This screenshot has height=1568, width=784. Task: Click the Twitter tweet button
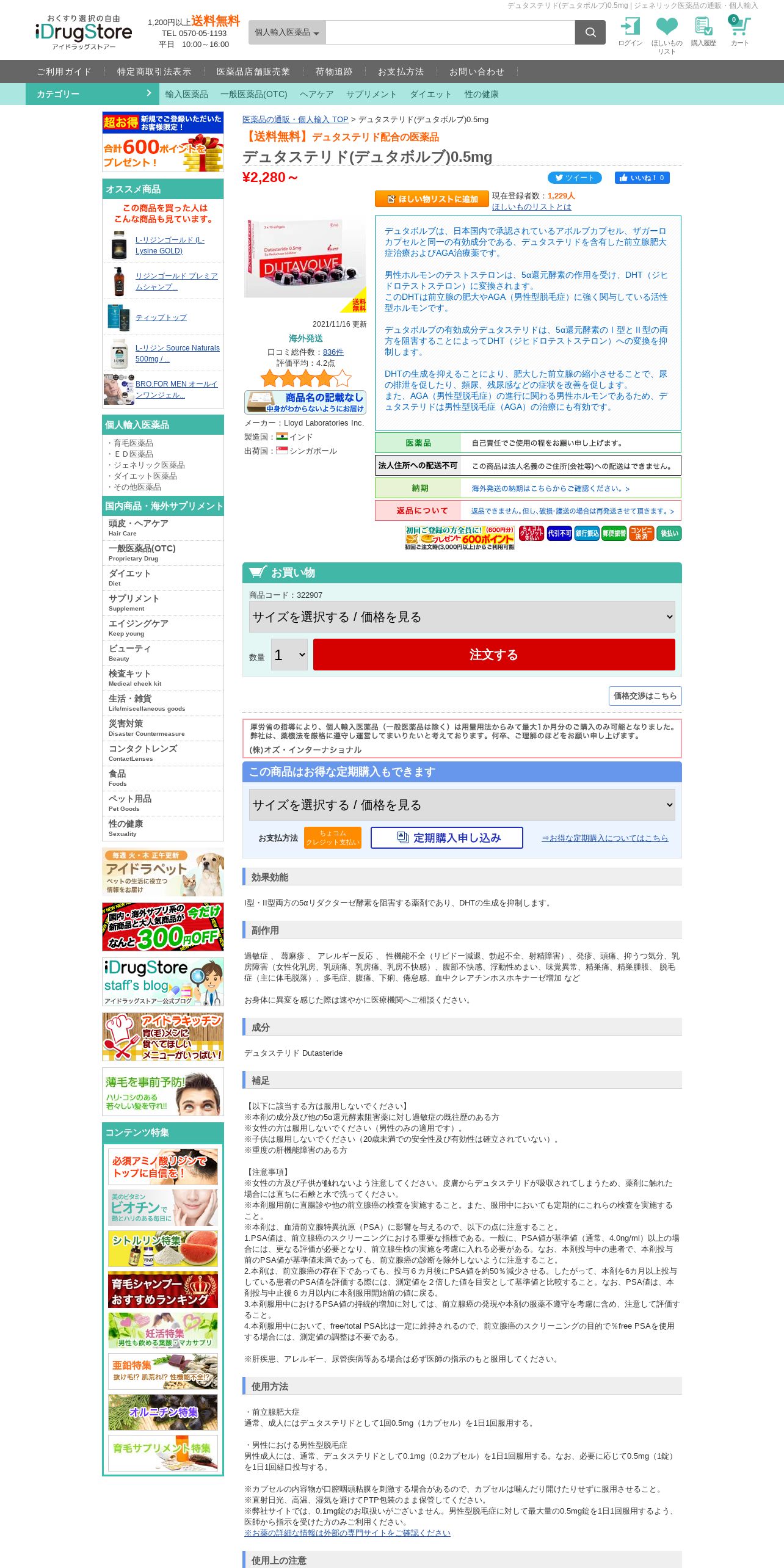[575, 178]
